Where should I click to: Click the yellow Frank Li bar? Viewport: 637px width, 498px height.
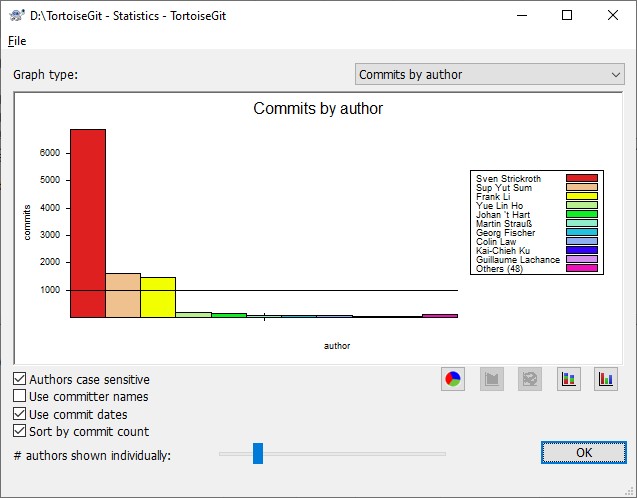(158, 297)
